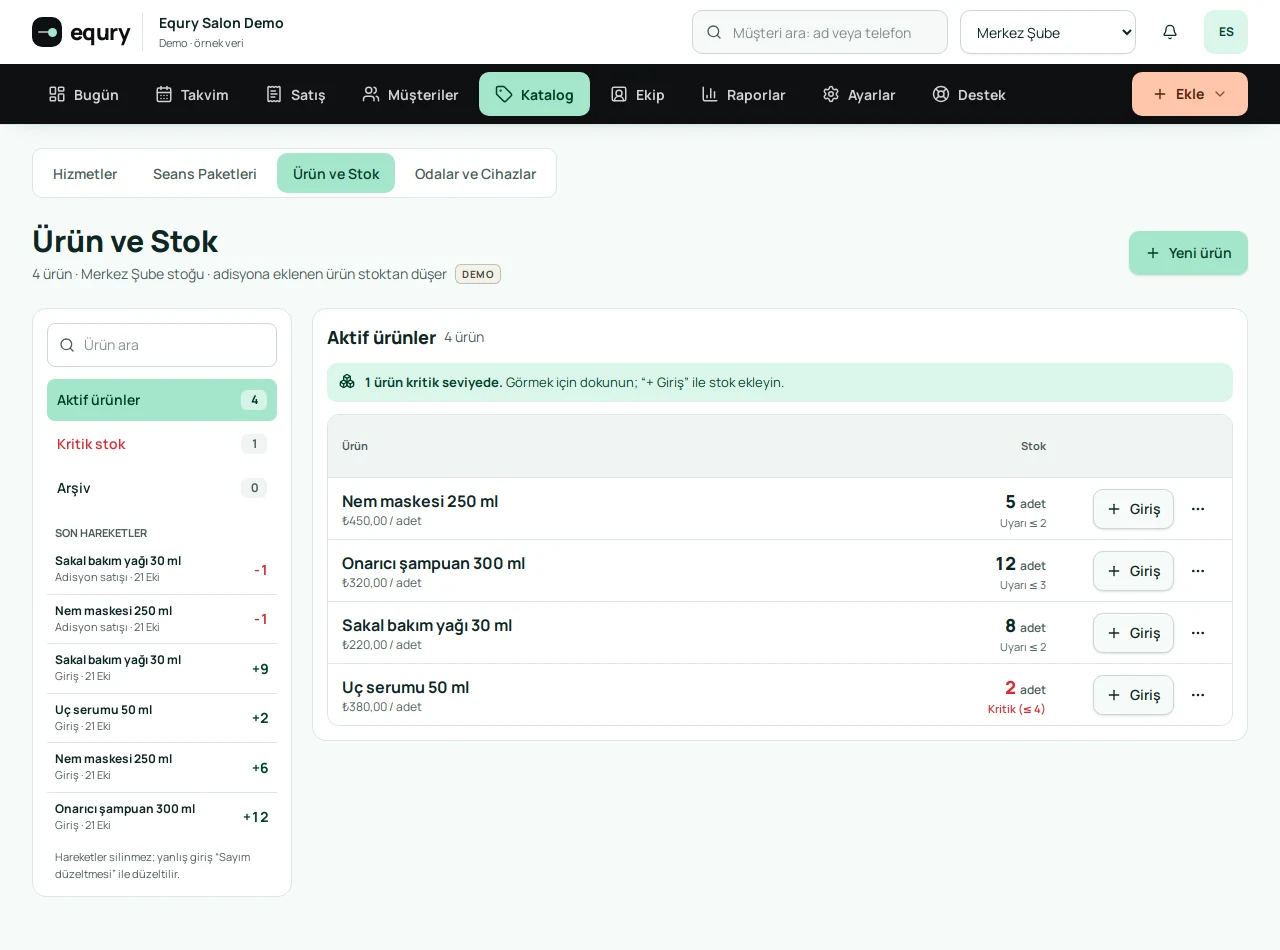Click the DEMO badge
This screenshot has width=1280, height=950.
click(x=478, y=274)
